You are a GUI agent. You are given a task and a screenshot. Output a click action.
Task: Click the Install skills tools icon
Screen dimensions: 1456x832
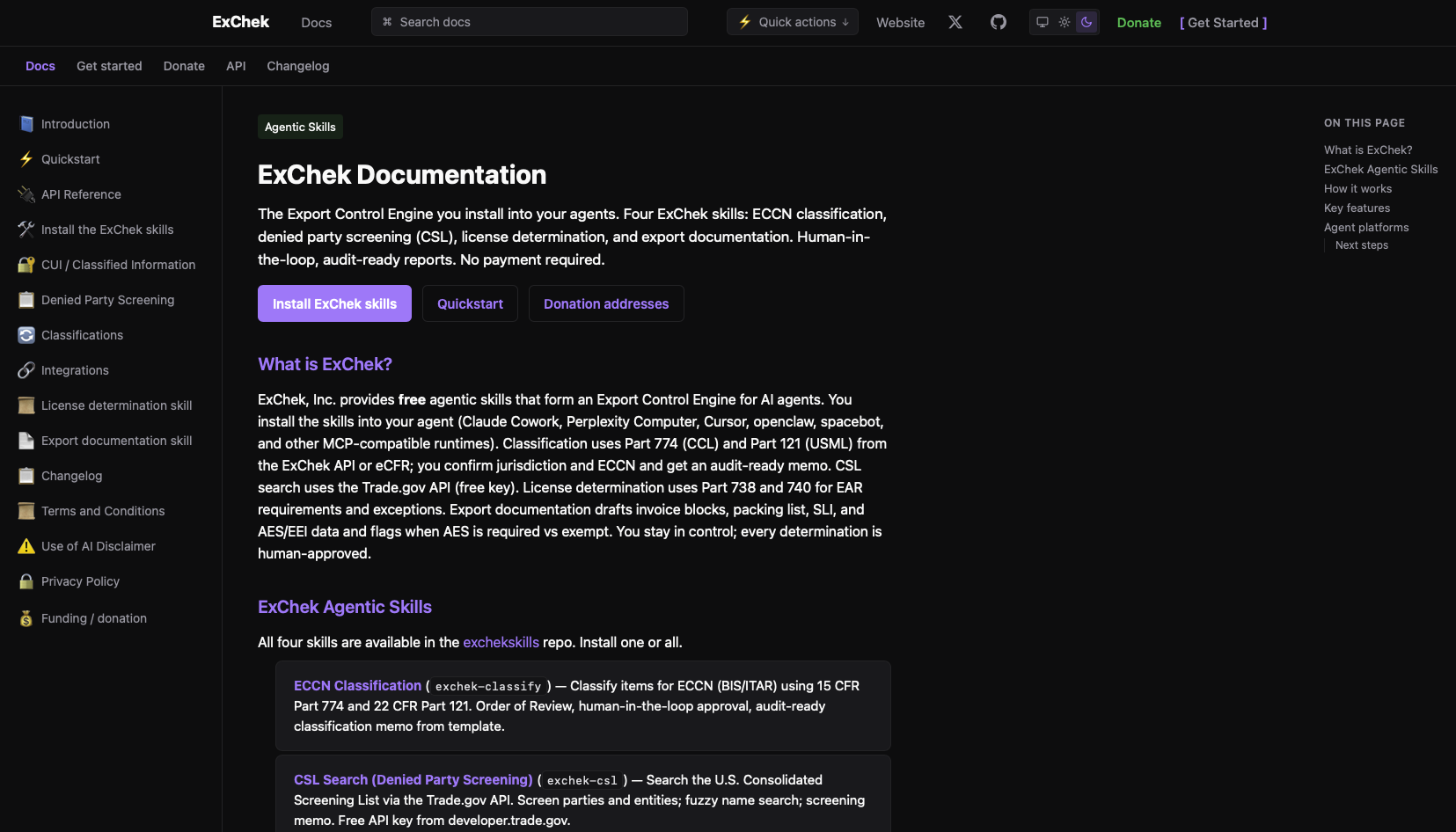pyautogui.click(x=26, y=230)
